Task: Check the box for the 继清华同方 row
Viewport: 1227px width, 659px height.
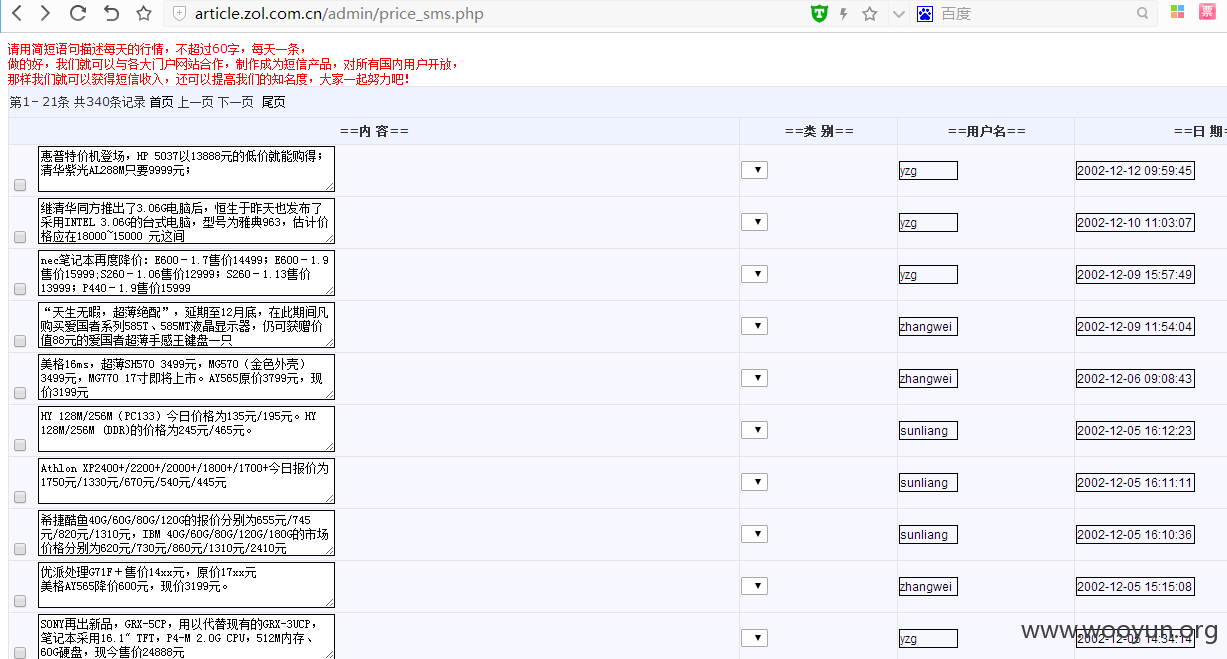Action: (x=20, y=237)
